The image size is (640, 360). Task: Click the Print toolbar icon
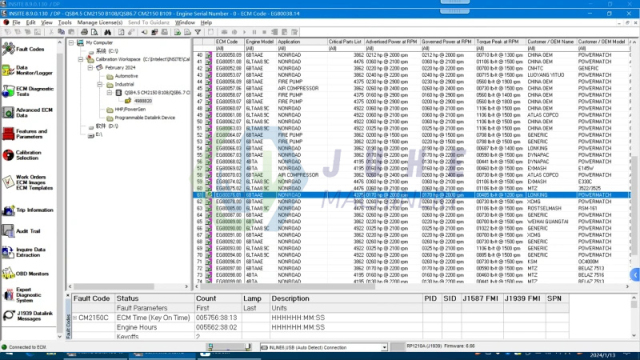(84, 32)
